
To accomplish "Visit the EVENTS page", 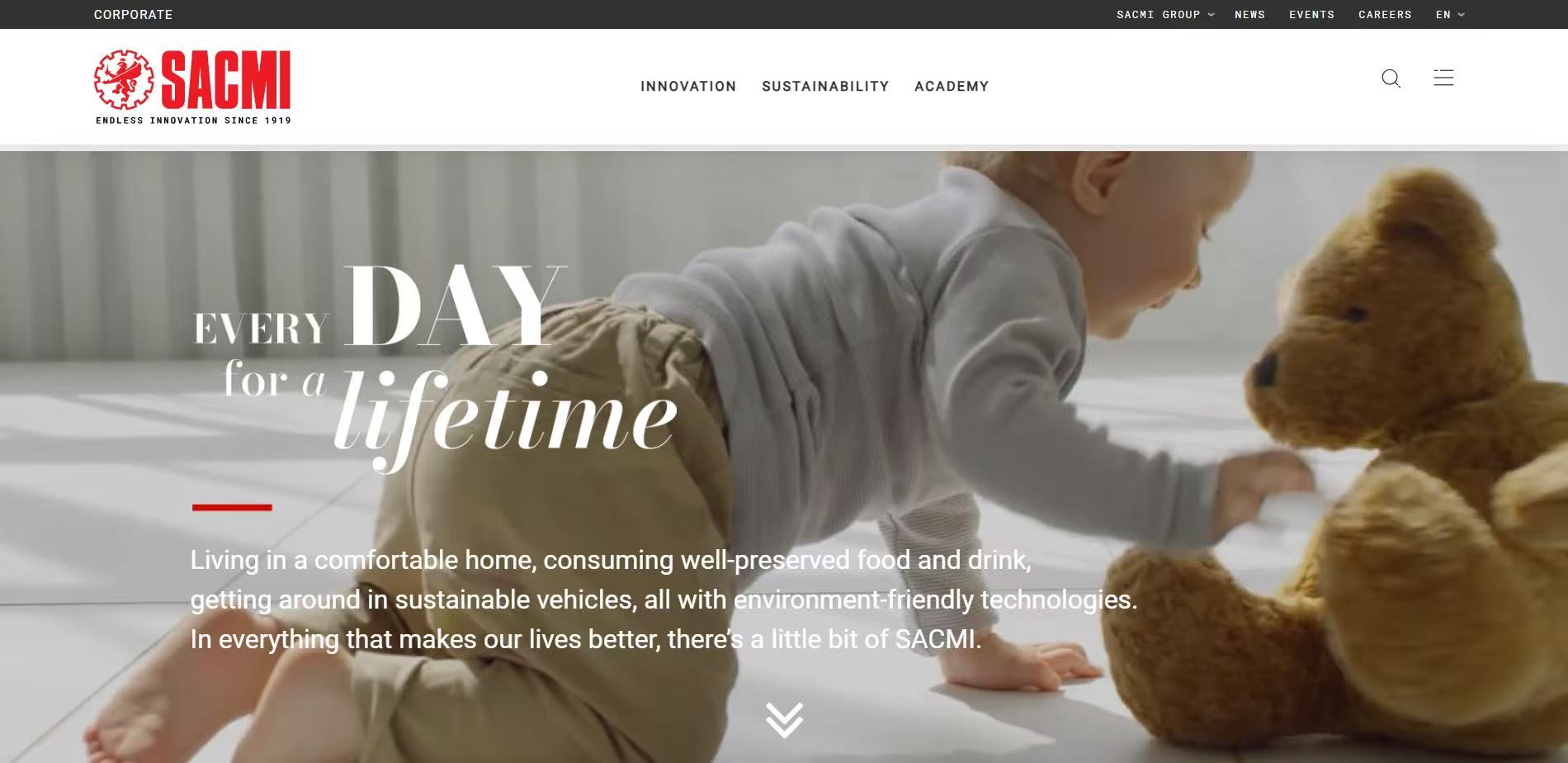I will 1311,14.
